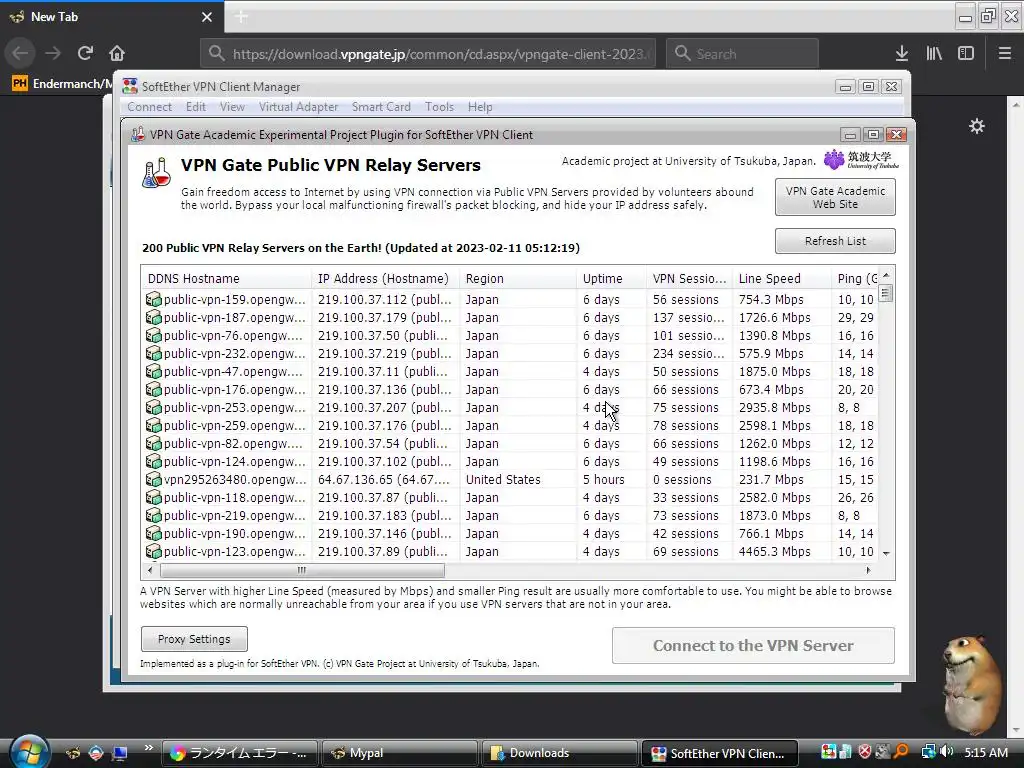The height and width of the screenshot is (768, 1024).
Task: Click the server list scroll-down arrow
Action: (x=886, y=553)
